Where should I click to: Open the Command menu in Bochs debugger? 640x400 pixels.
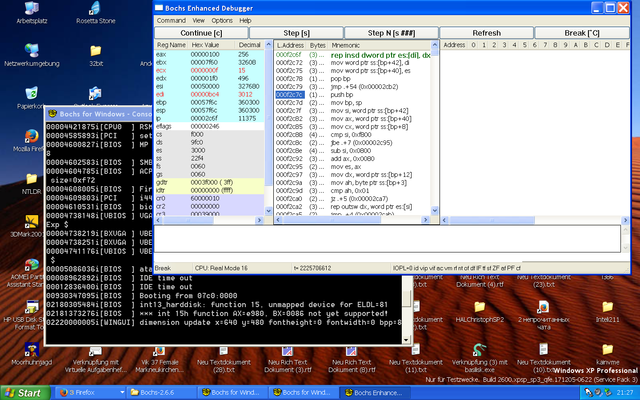coord(171,20)
